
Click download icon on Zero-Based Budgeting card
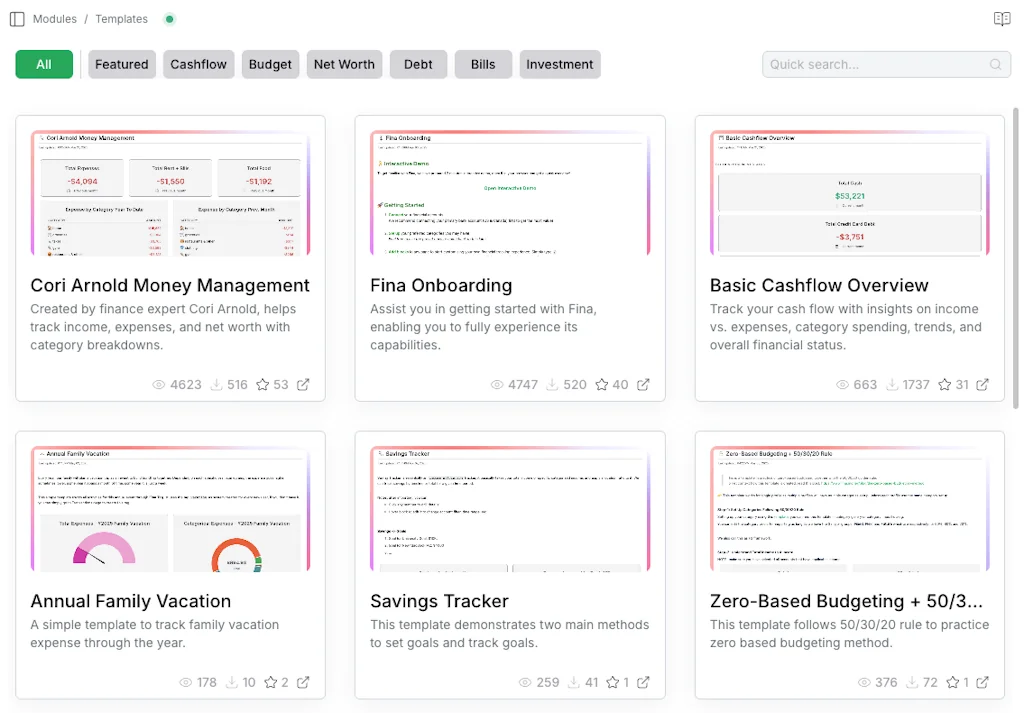[910, 682]
